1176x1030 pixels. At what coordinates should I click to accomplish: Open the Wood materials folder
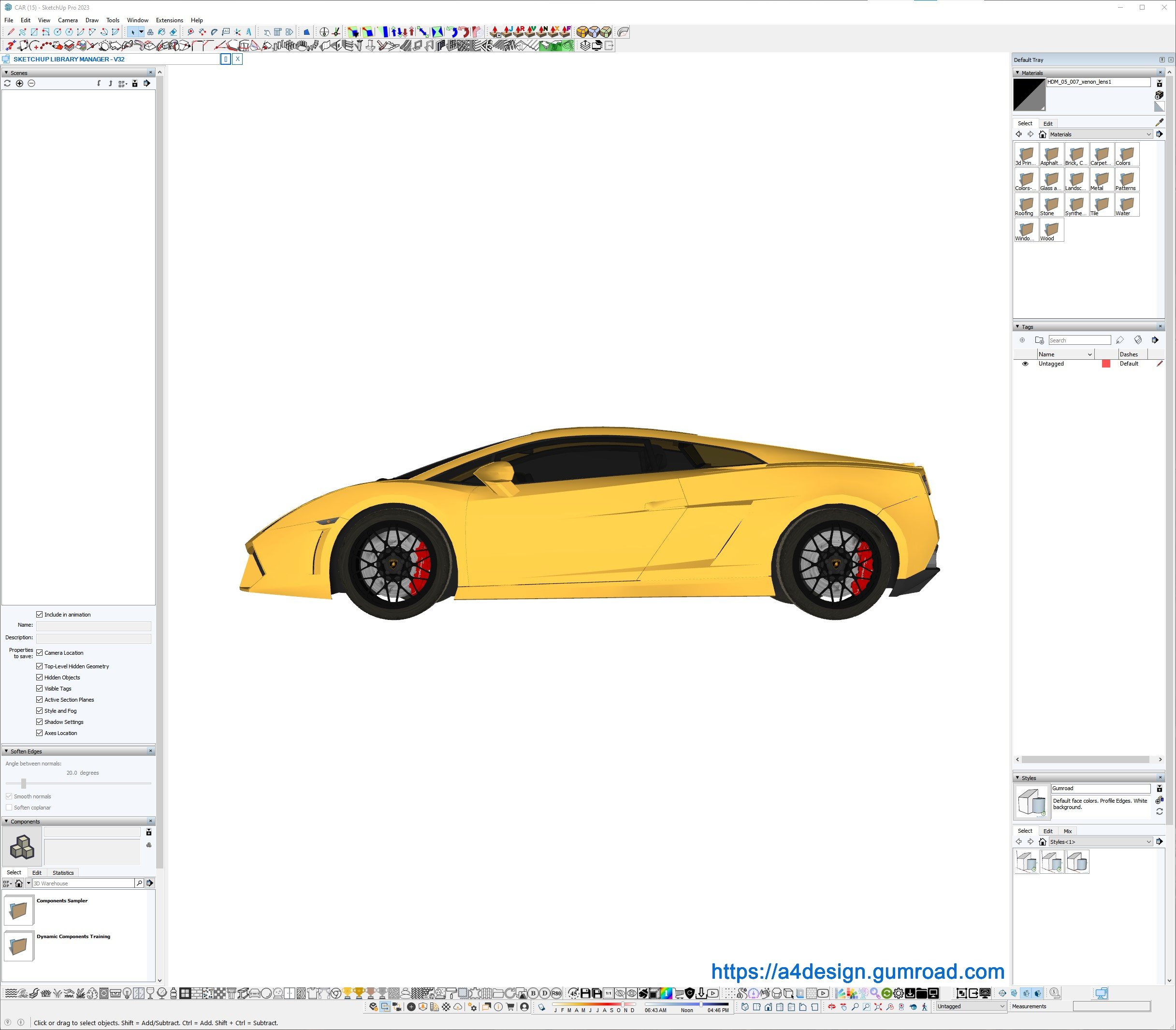[1051, 230]
